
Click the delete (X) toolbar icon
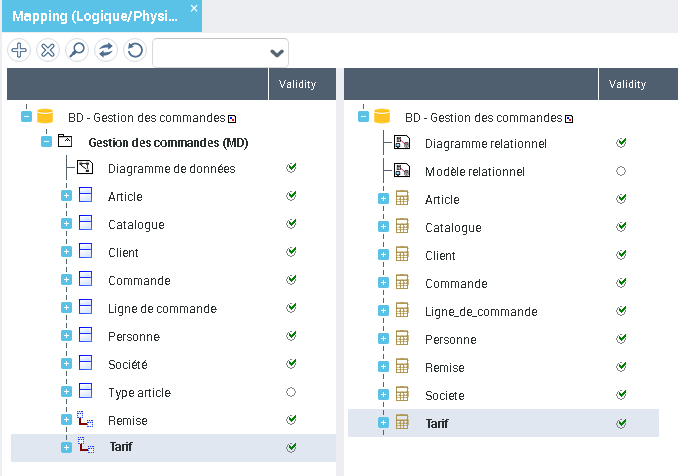point(47,51)
